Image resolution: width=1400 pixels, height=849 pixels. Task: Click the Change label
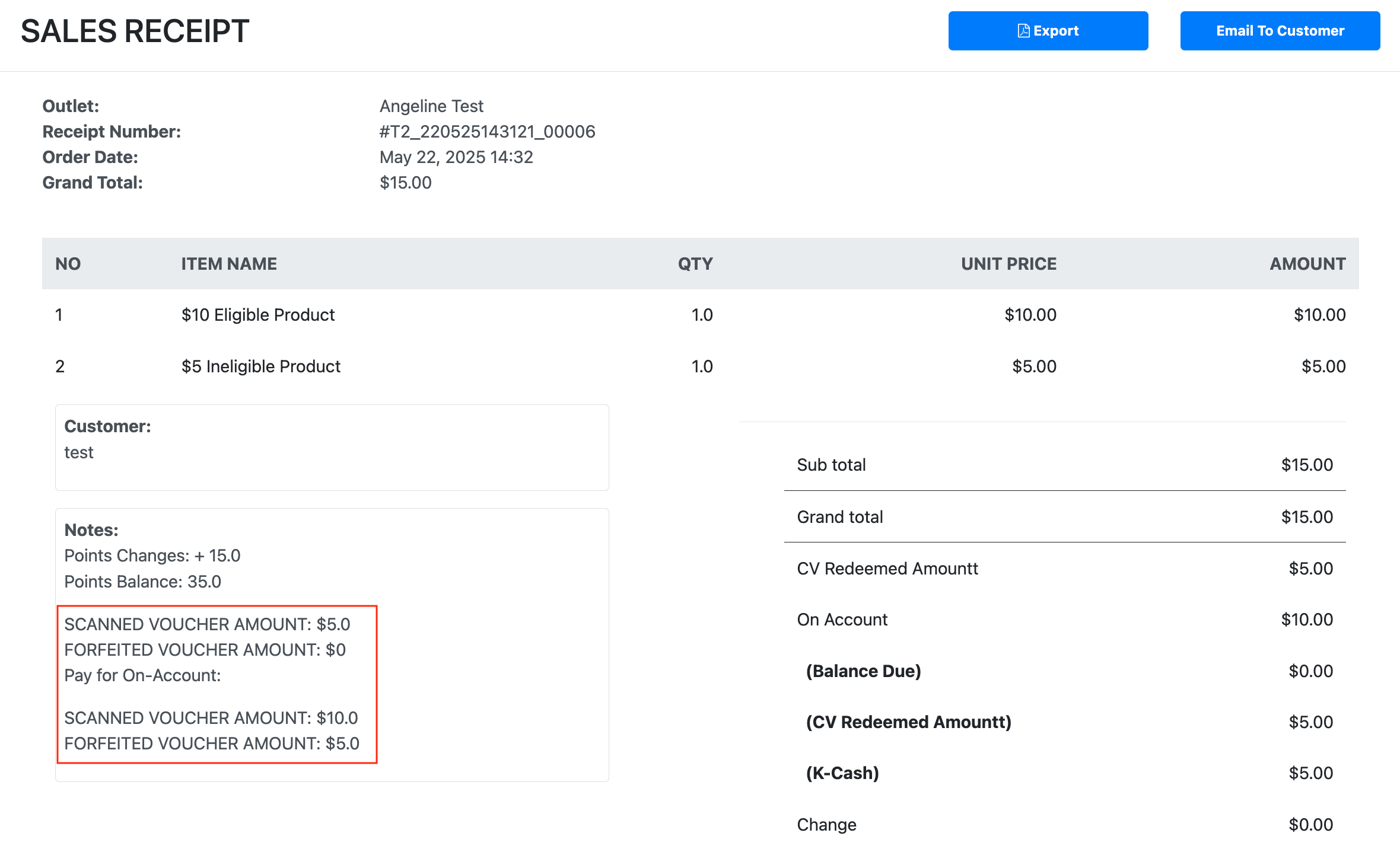tap(826, 825)
